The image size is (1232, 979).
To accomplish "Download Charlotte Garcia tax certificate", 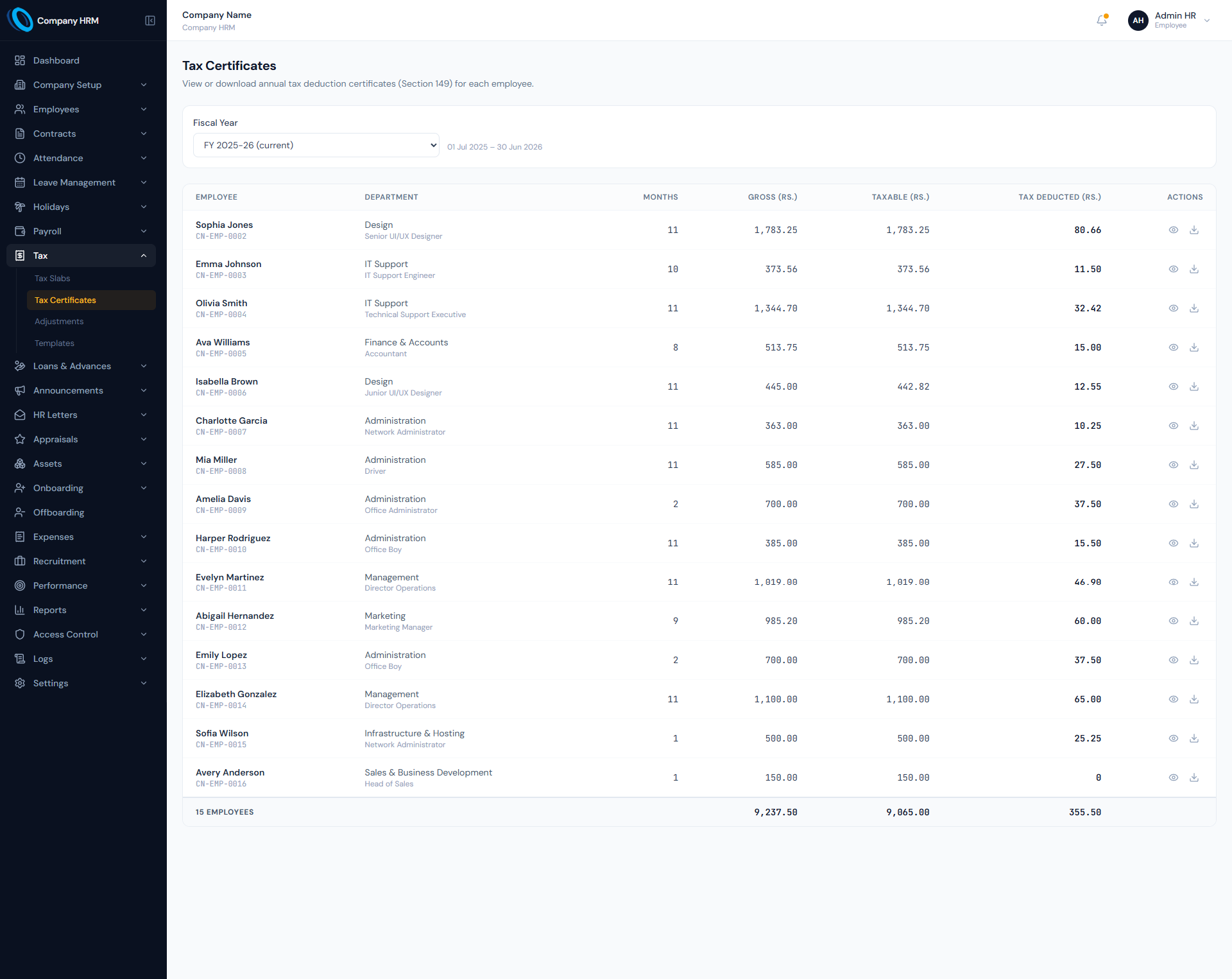I will 1194,426.
